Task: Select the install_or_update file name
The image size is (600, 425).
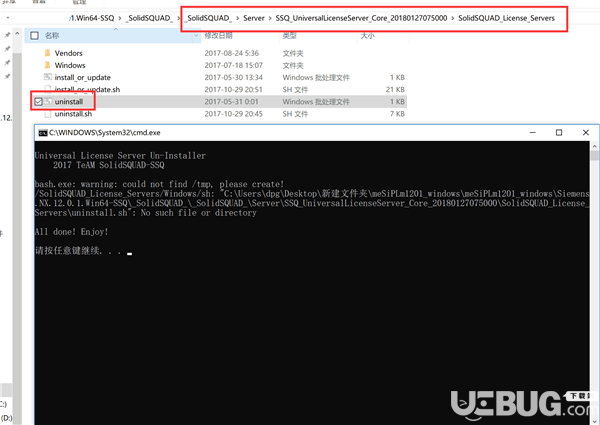Action: click(83, 77)
